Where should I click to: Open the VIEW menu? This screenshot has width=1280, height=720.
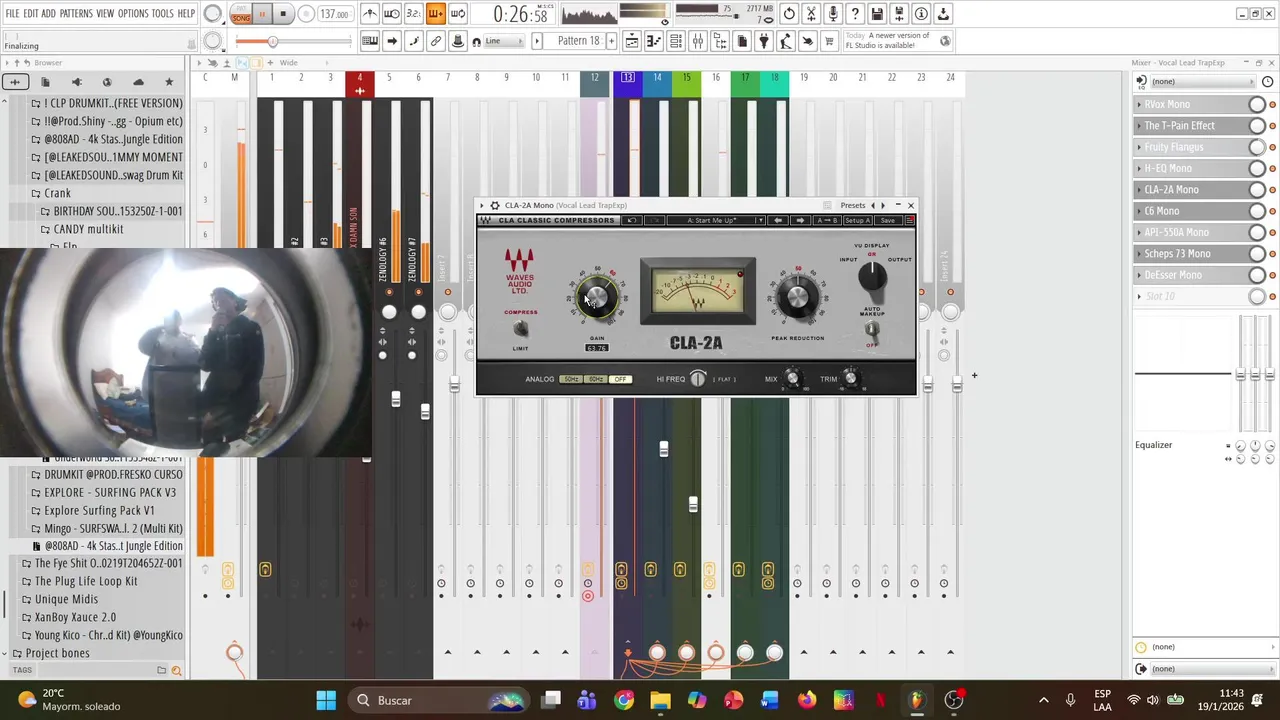(x=105, y=14)
